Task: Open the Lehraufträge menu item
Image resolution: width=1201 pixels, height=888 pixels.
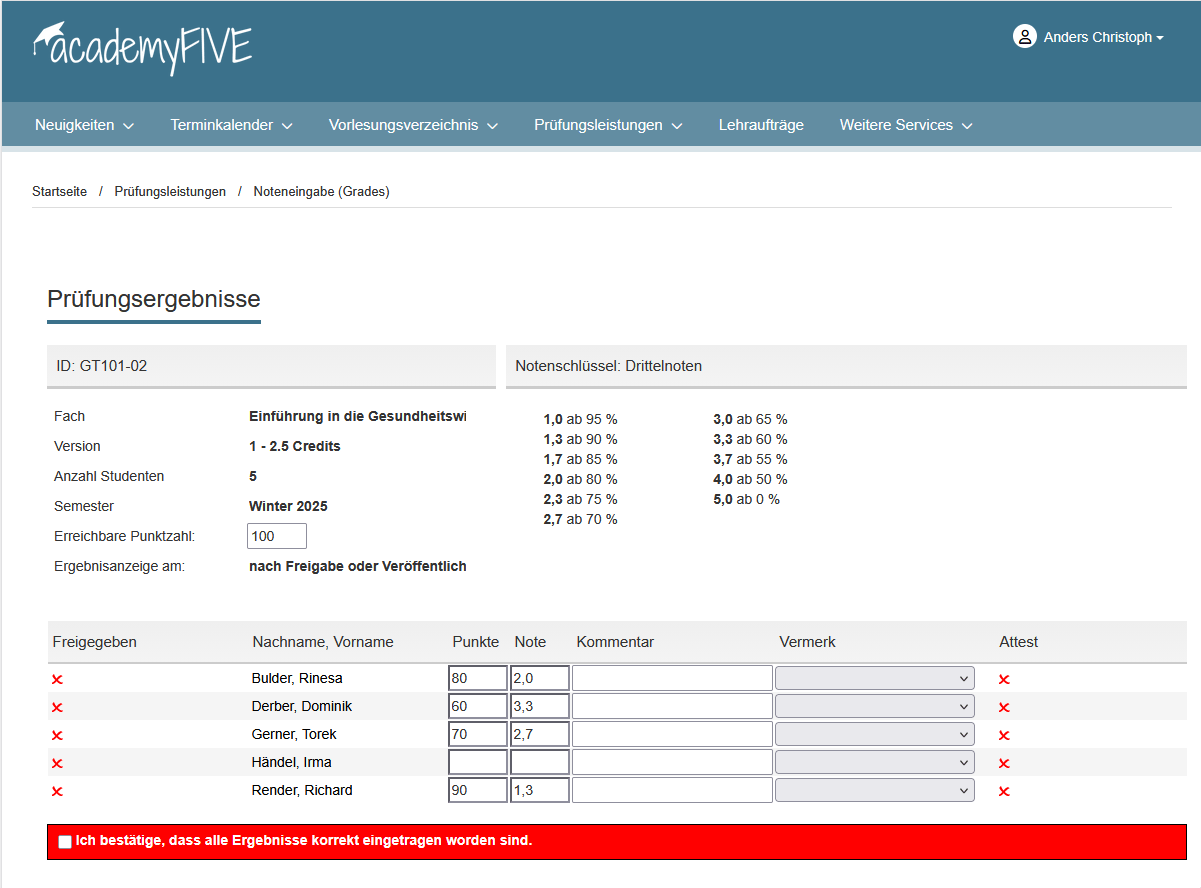Action: click(x=761, y=125)
